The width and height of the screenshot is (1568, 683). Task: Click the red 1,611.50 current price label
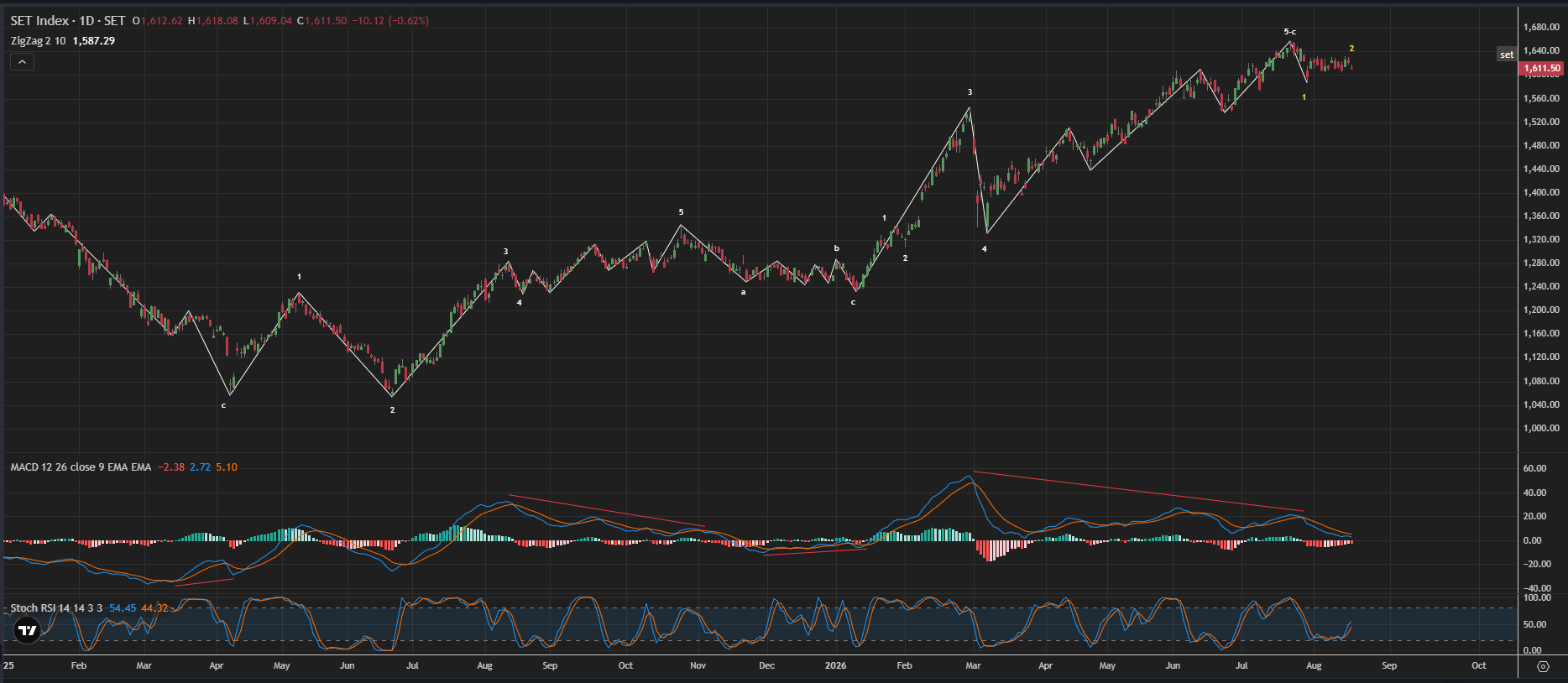[x=1542, y=68]
